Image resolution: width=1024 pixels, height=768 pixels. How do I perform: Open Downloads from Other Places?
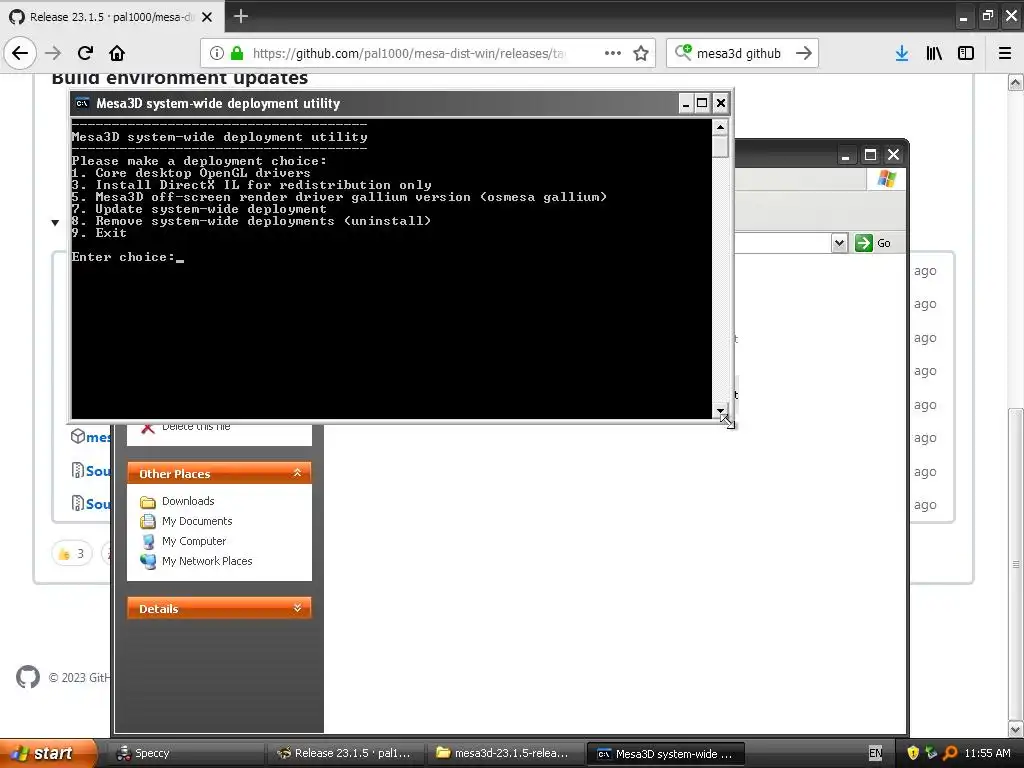click(x=188, y=501)
